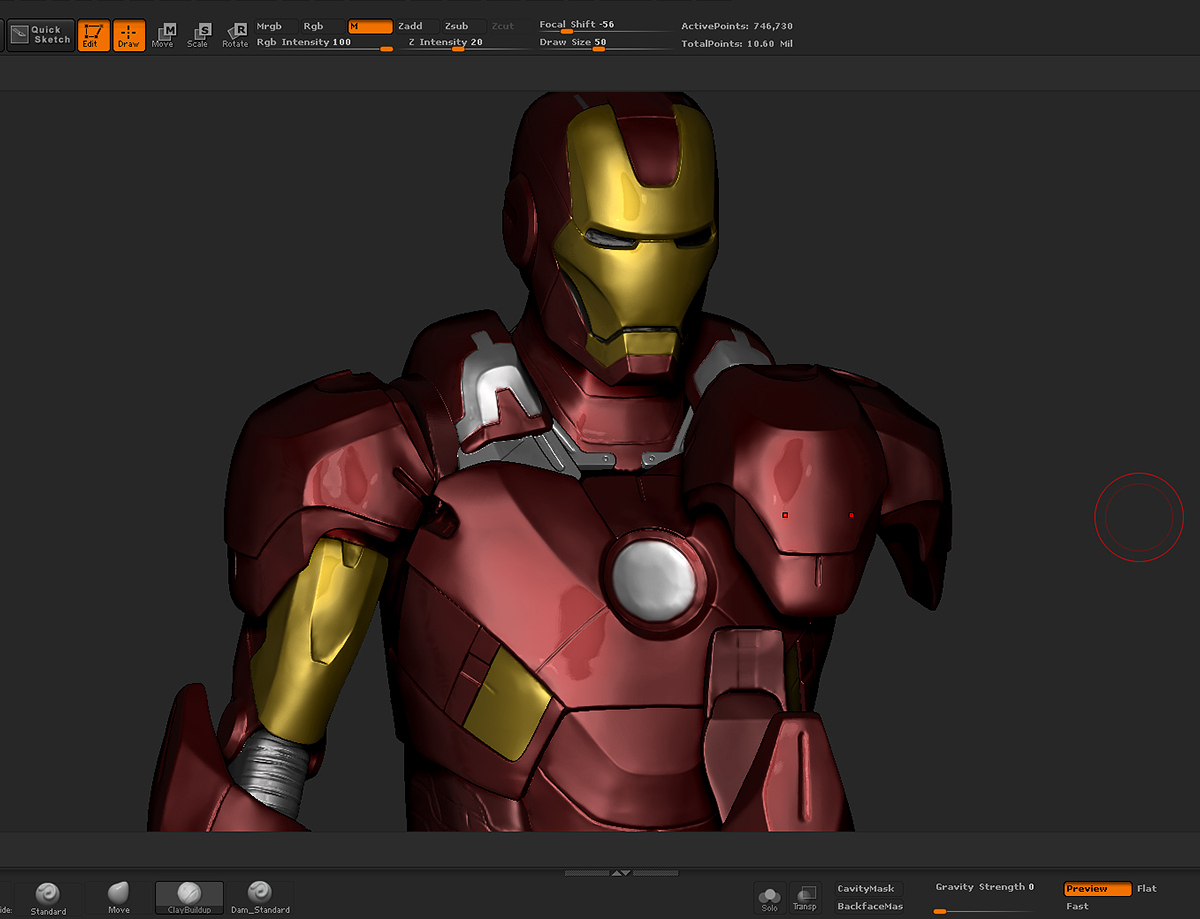1200x919 pixels.
Task: Click the TotalPoints count readout
Action: 737,44
